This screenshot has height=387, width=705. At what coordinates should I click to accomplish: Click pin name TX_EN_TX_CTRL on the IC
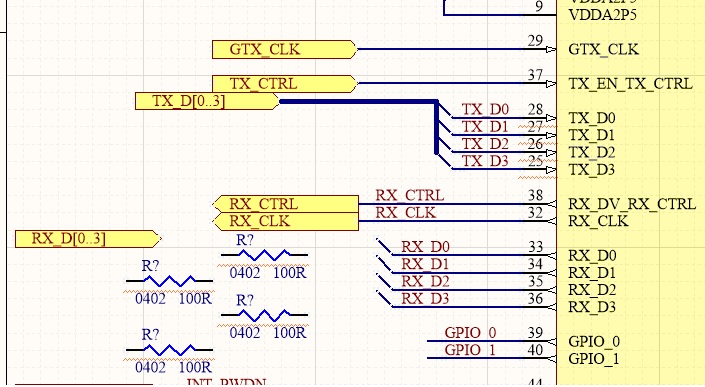(631, 84)
